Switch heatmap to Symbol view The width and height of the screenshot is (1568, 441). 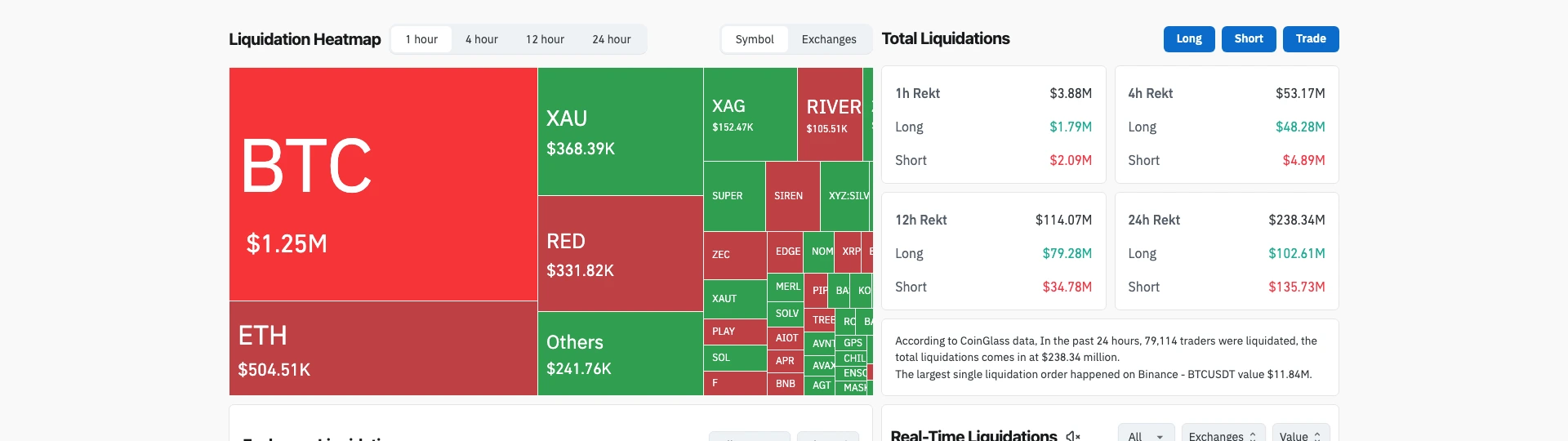click(x=754, y=39)
